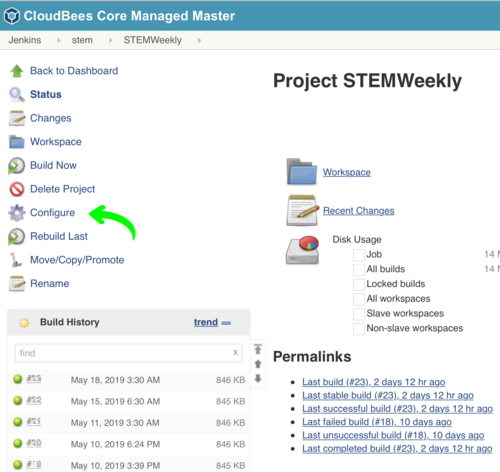Click the Move/Copy/Promote icon
The image size is (500, 472).
pos(15,260)
